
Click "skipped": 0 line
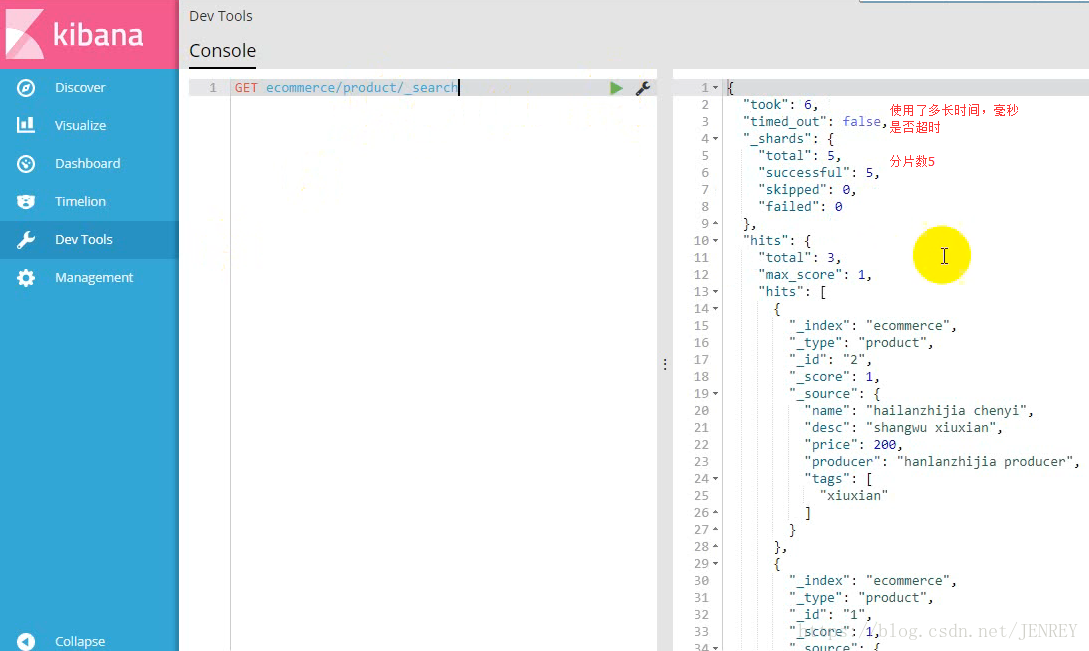[807, 190]
